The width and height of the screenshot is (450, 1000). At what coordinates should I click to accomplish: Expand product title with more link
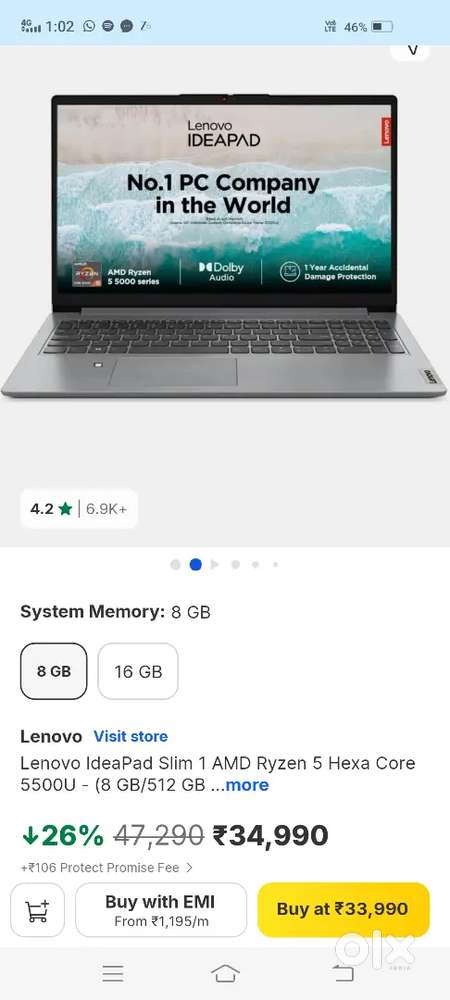tap(247, 784)
